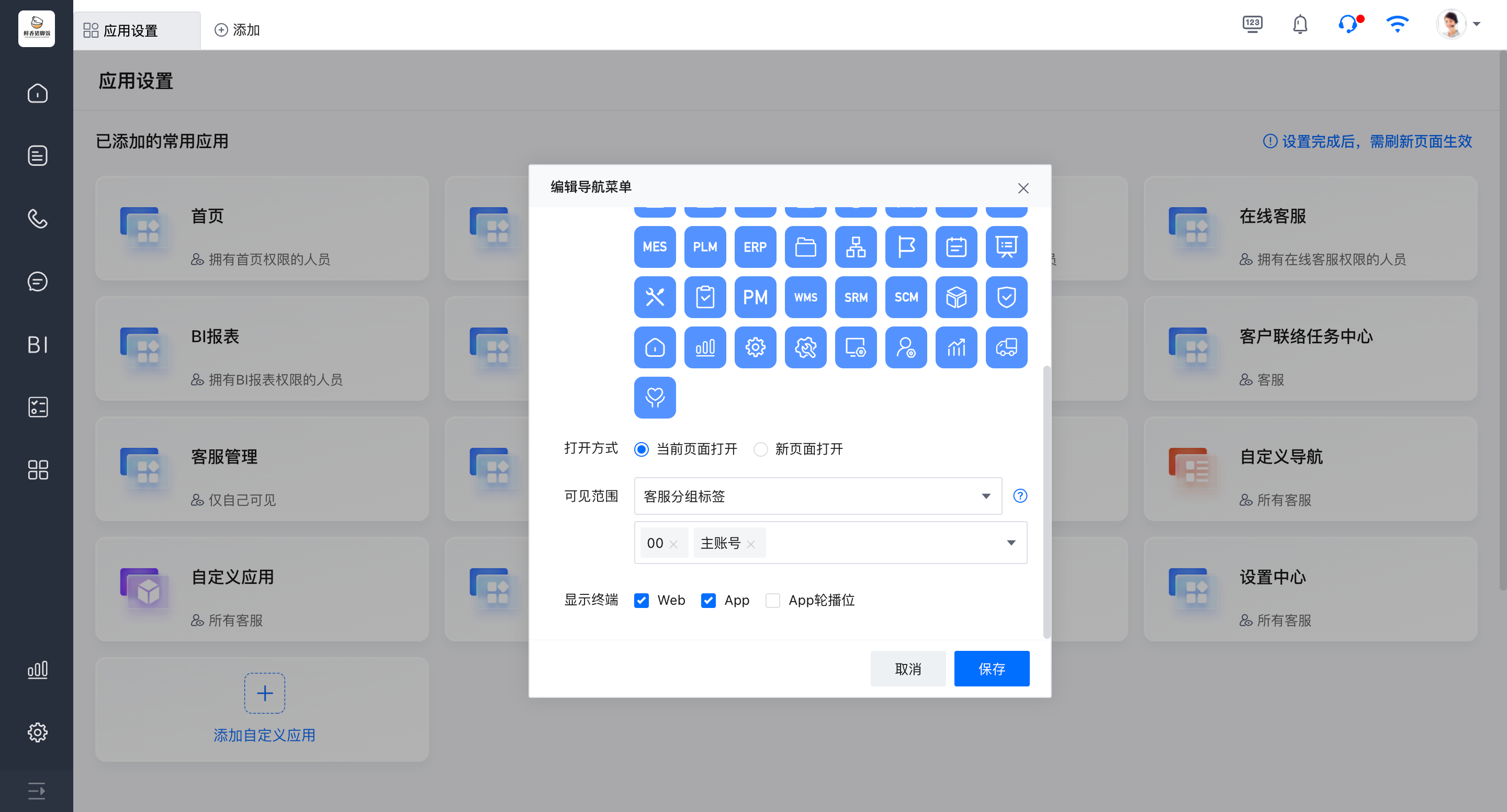Open the 自定义导航 application card

1310,469
